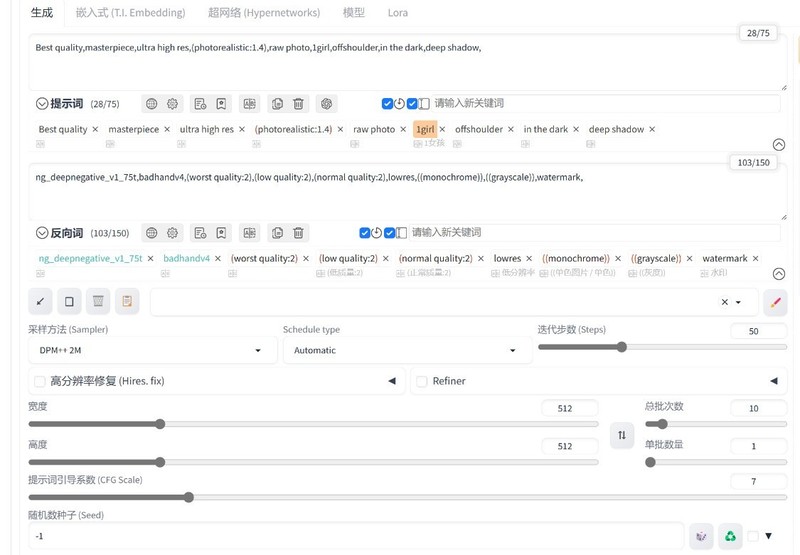800x555 pixels.
Task: Switch to 超网络 (Hypernetworks) tab
Action: tap(264, 13)
